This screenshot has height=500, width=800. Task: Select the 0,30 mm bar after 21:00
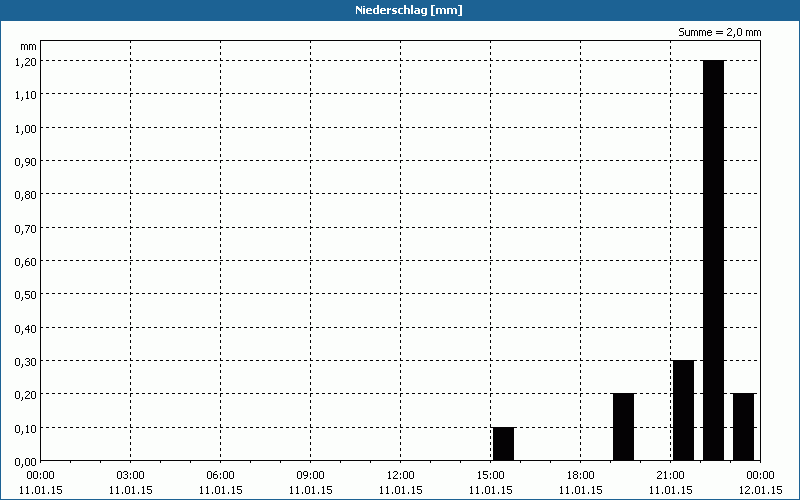coord(684,410)
